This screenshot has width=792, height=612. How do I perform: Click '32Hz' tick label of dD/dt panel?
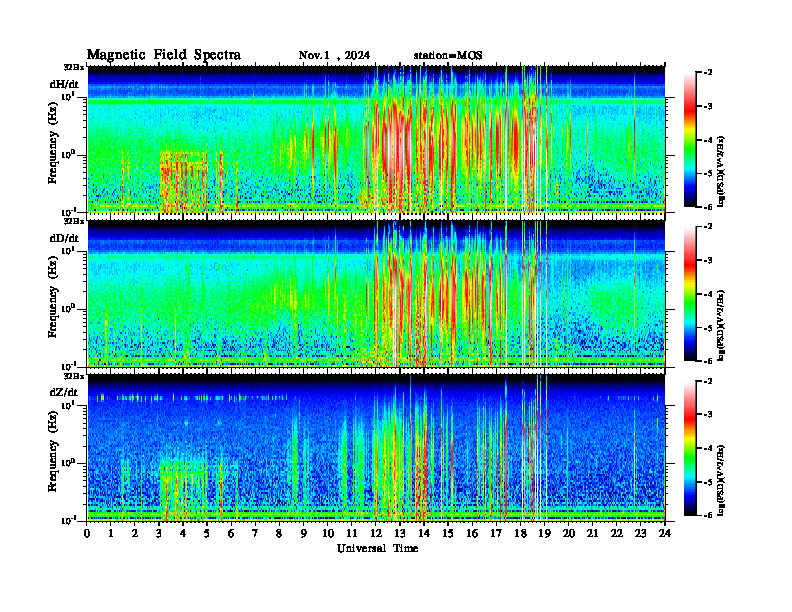pos(74,221)
